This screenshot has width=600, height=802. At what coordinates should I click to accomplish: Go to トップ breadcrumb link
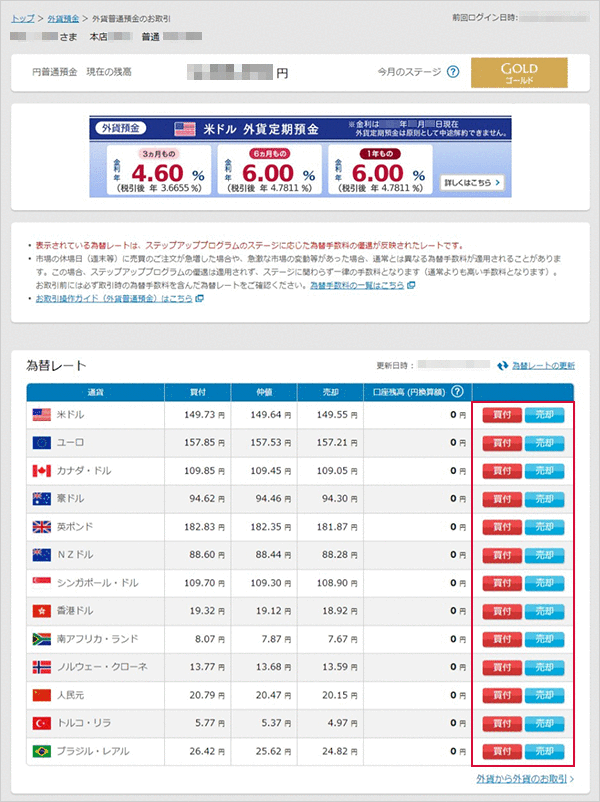(21, 19)
